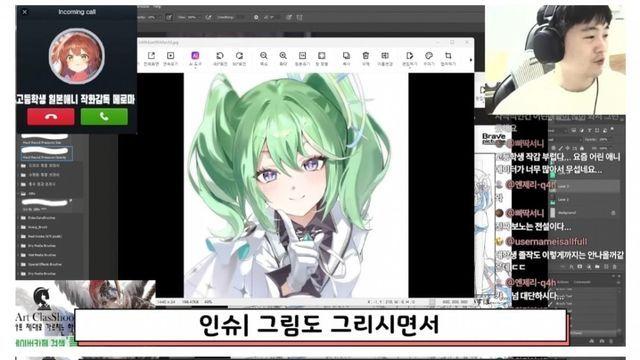
Task: Select the Hard Round Pressure Size brush preset
Action: (45, 139)
